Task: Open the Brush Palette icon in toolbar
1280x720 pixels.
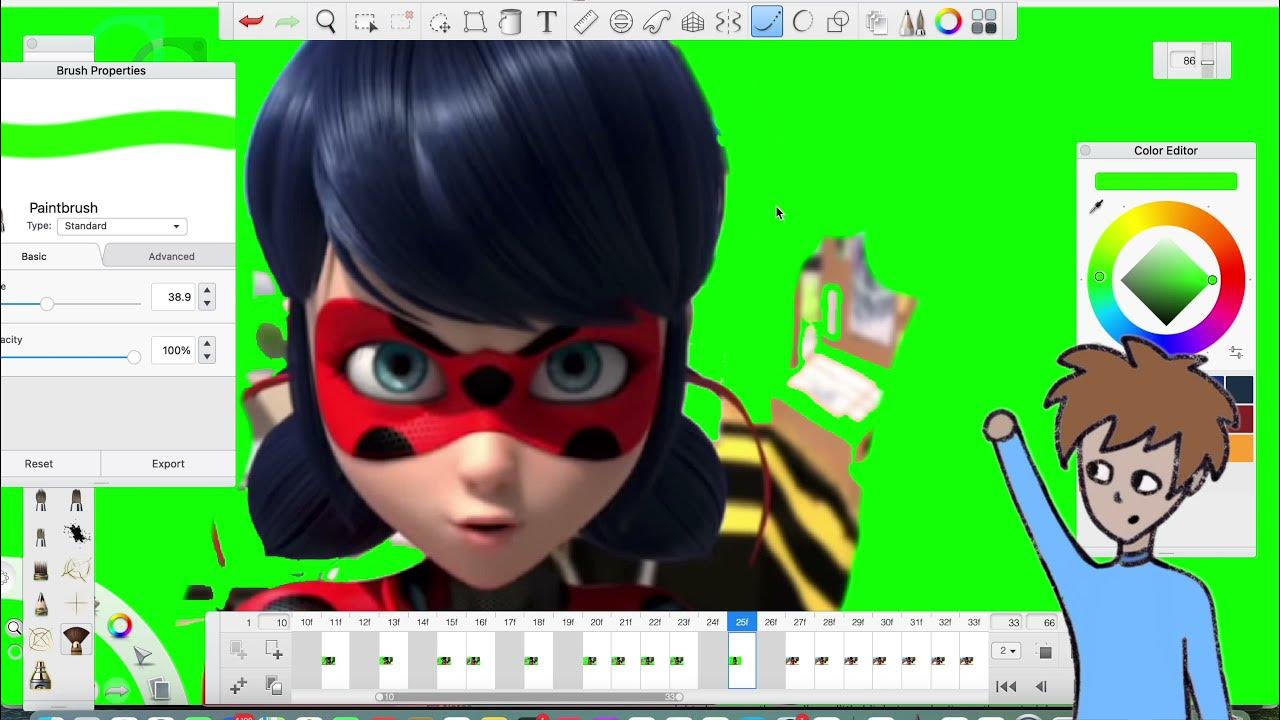Action: coord(912,22)
